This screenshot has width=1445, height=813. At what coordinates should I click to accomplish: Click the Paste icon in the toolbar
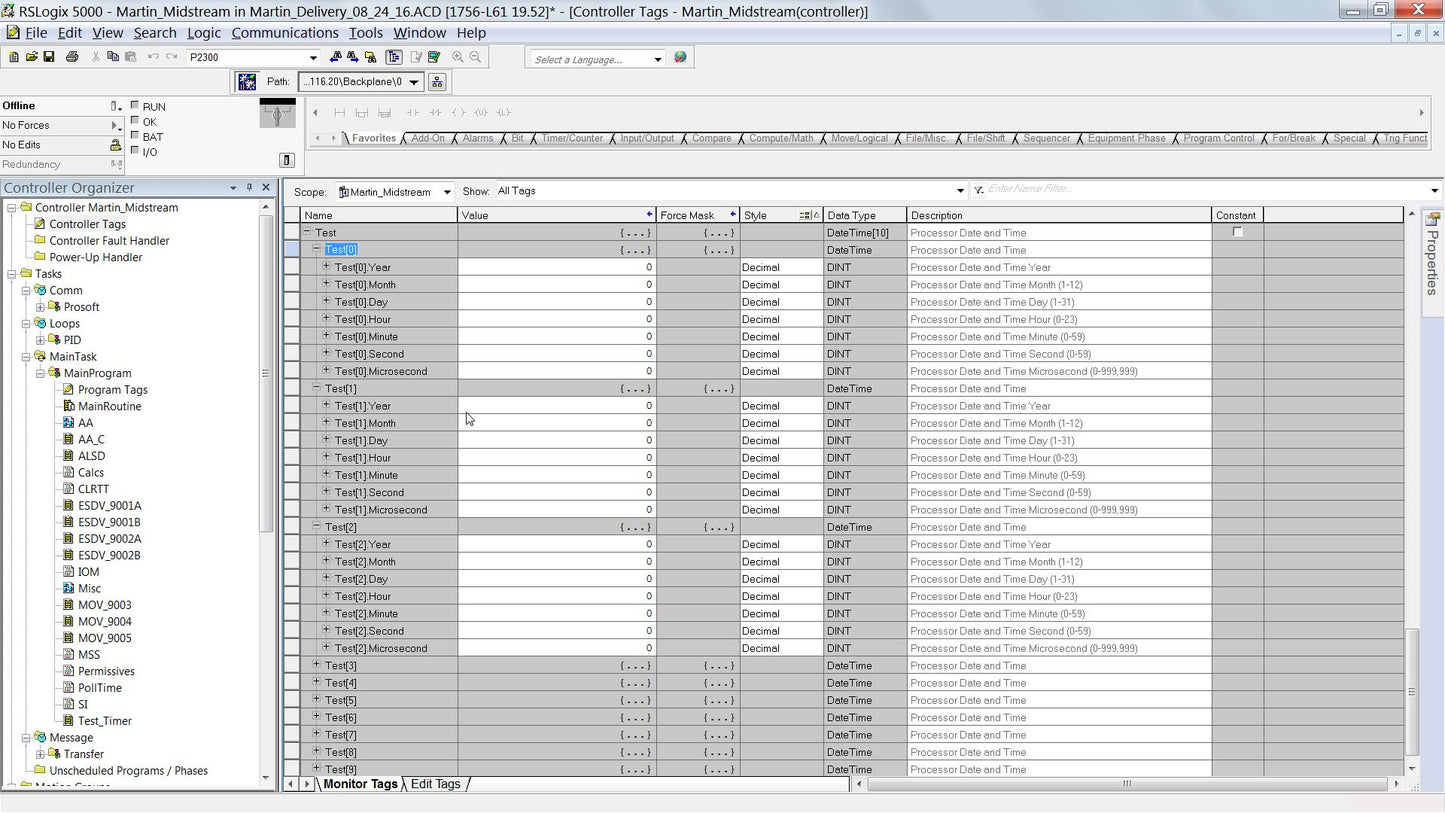[130, 57]
